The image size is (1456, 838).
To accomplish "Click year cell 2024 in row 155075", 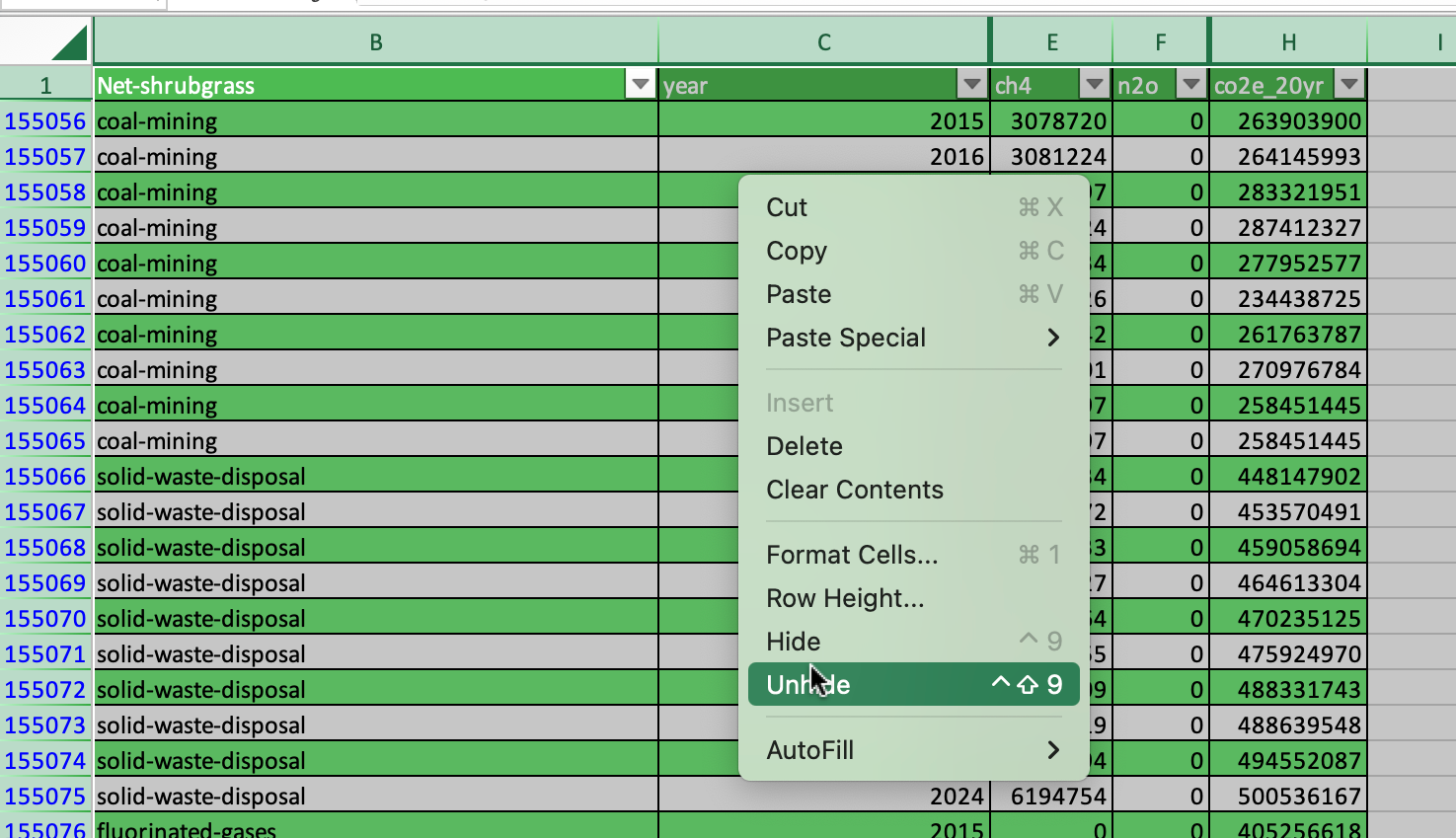I will [x=824, y=797].
